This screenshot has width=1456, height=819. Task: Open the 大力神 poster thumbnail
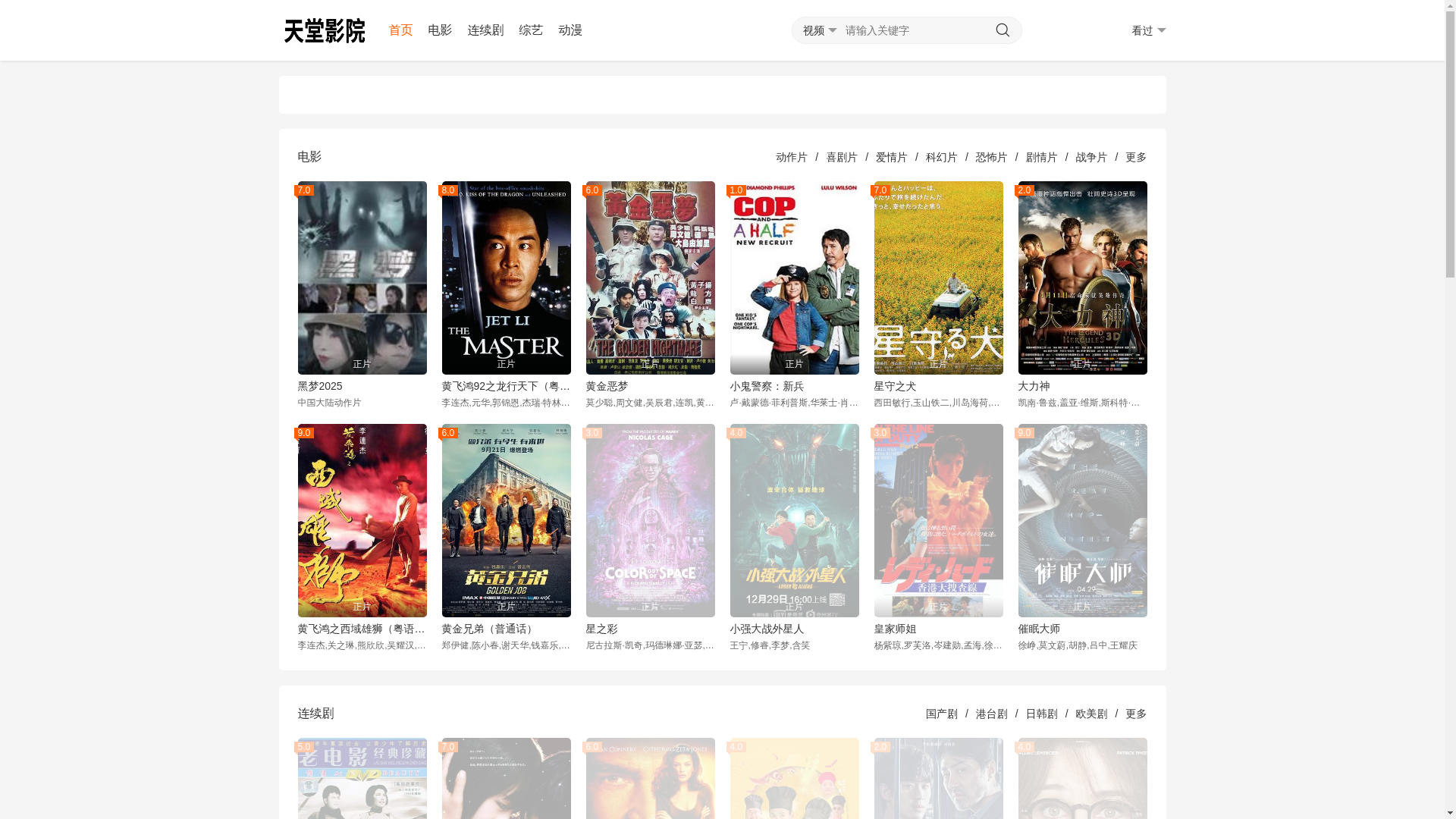(1083, 278)
